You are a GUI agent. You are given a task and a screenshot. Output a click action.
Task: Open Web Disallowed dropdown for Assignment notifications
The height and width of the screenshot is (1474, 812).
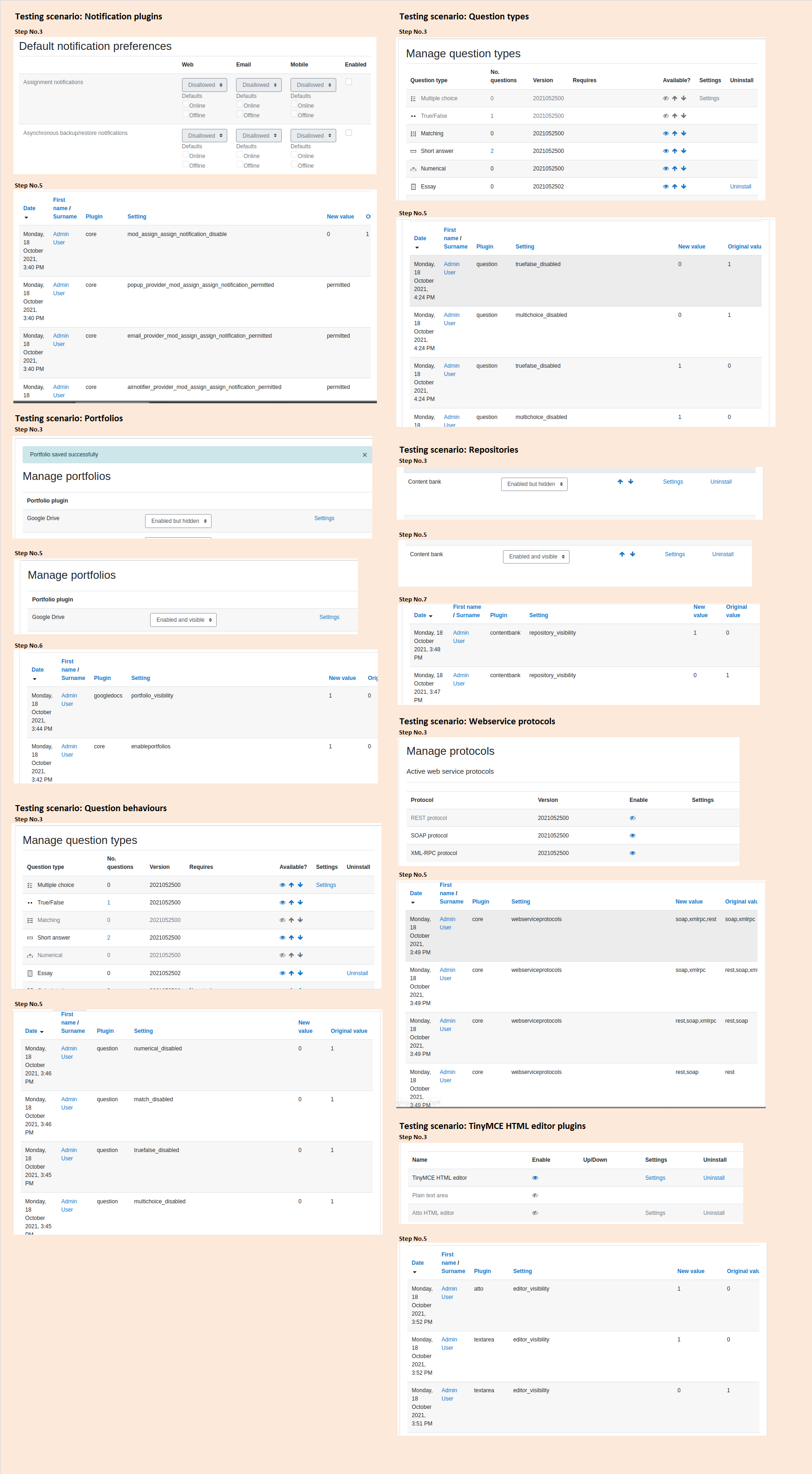click(x=204, y=85)
